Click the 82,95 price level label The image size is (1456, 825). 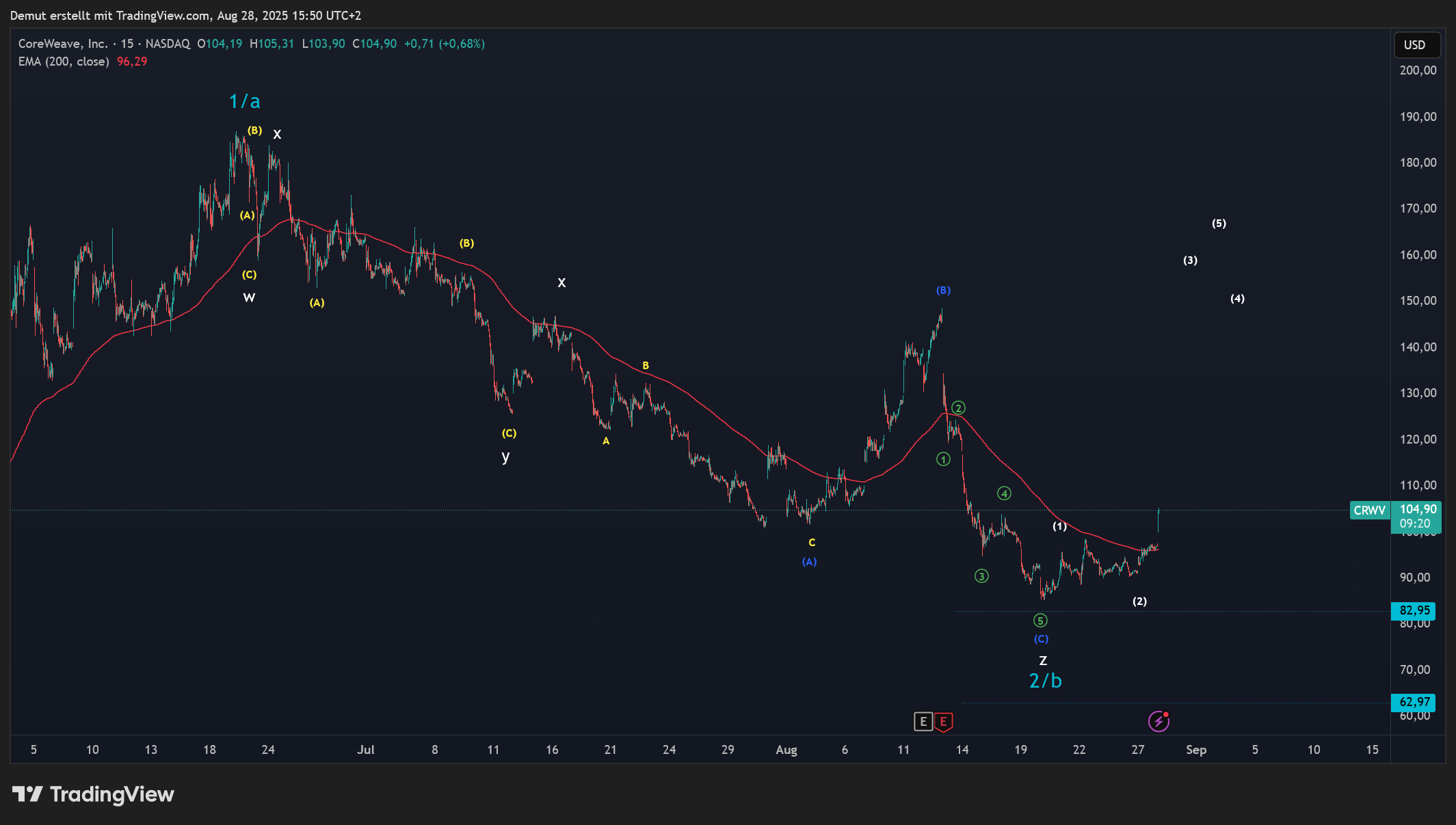[x=1414, y=610]
